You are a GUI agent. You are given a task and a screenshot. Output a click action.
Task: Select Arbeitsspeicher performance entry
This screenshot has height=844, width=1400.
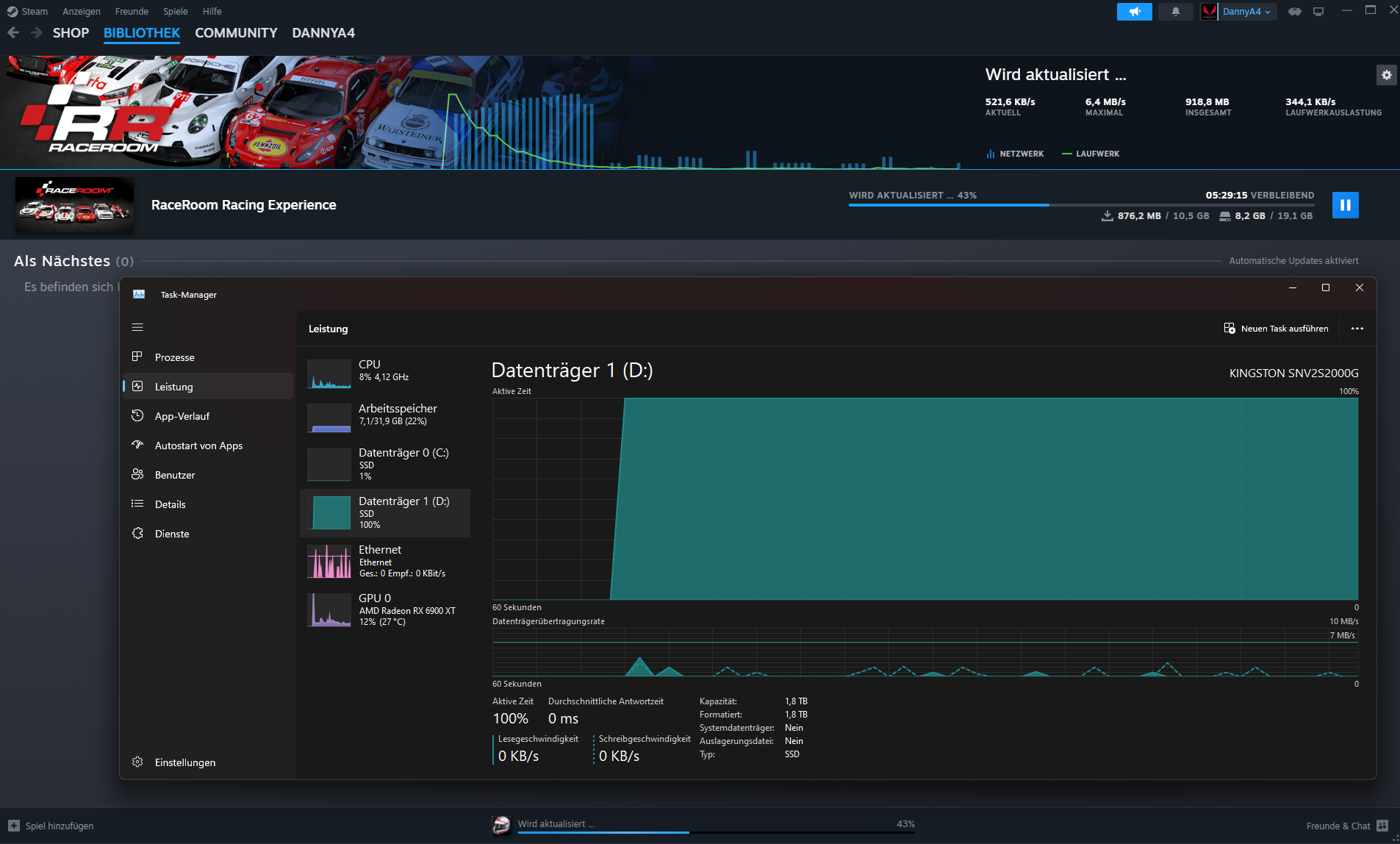pos(385,417)
